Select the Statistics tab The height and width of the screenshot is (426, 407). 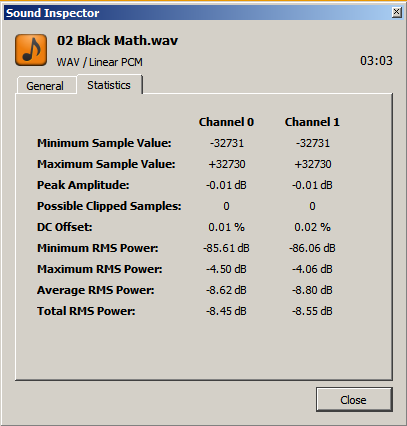click(109, 85)
